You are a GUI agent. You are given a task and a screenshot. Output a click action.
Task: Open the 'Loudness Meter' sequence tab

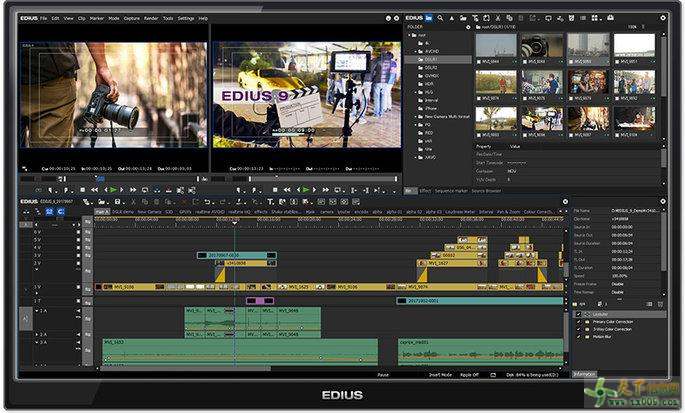(460, 212)
